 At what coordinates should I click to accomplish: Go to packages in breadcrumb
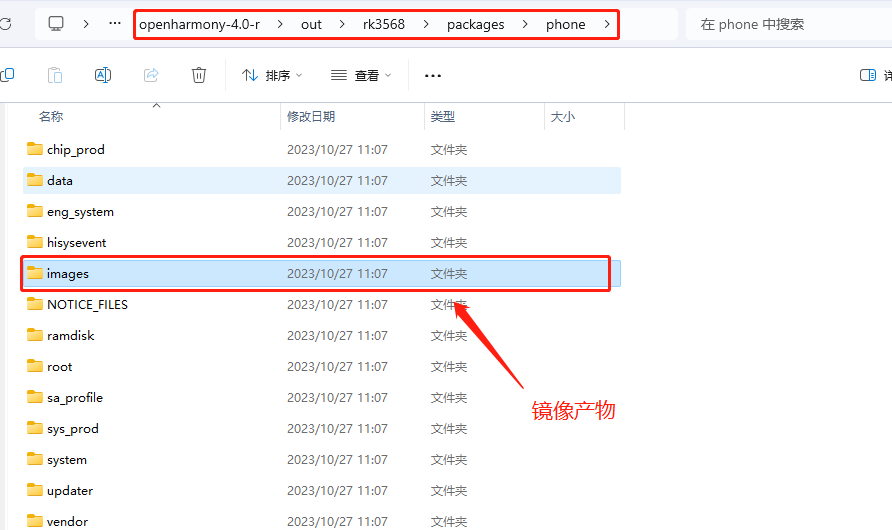pyautogui.click(x=476, y=24)
